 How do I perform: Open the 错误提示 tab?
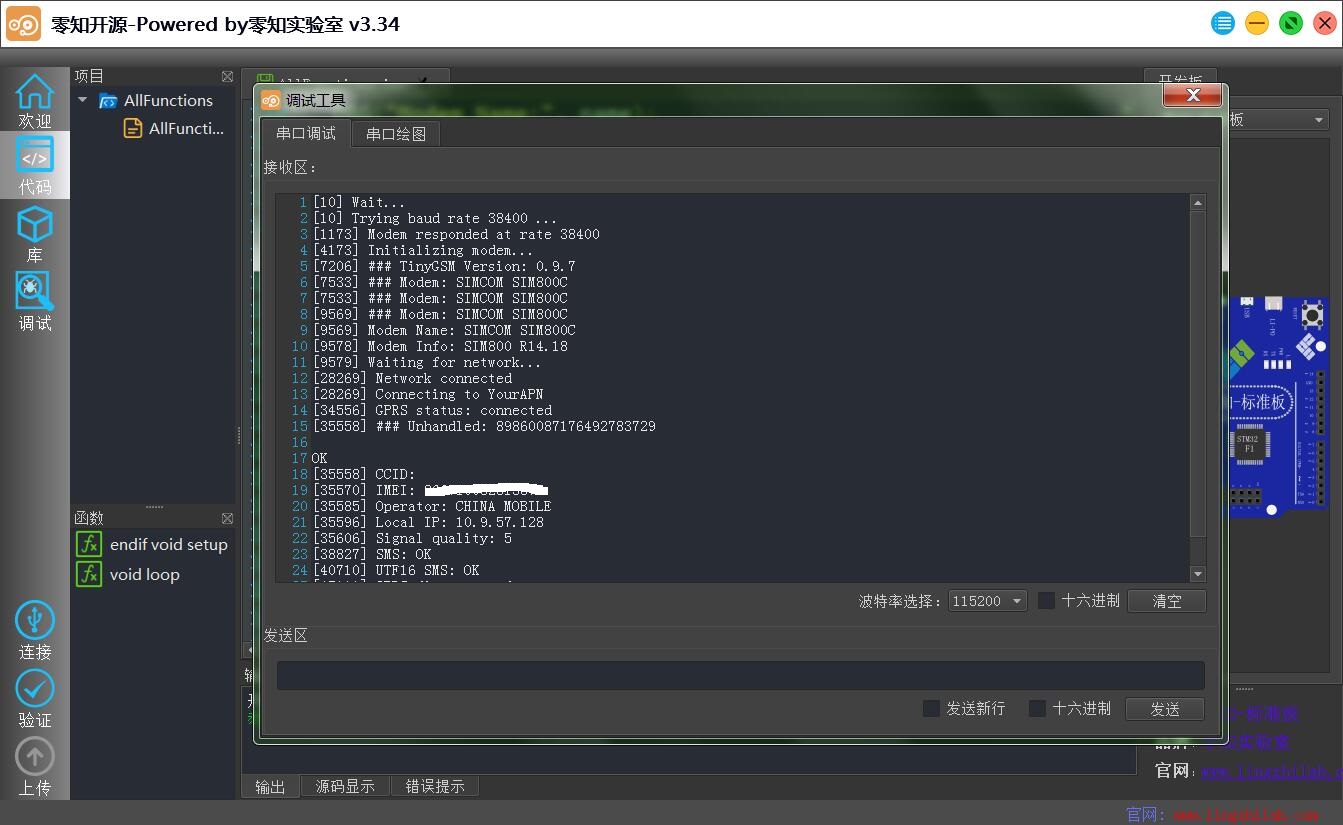(435, 786)
